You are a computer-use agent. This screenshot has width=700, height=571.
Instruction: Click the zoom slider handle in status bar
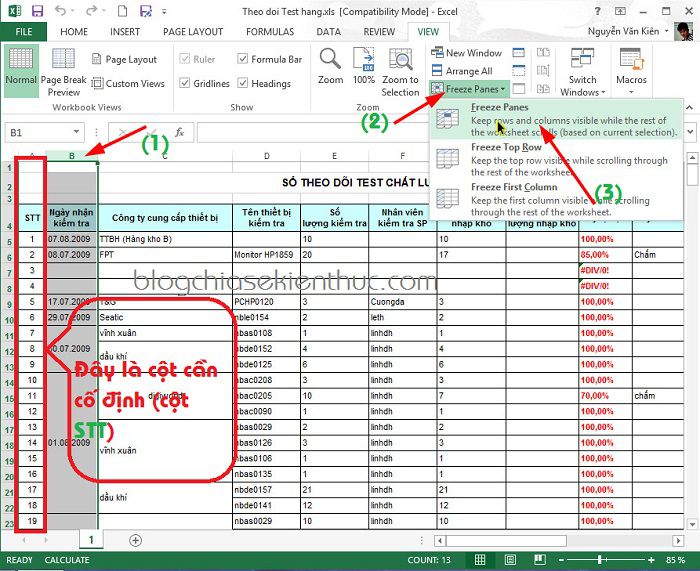point(600,559)
